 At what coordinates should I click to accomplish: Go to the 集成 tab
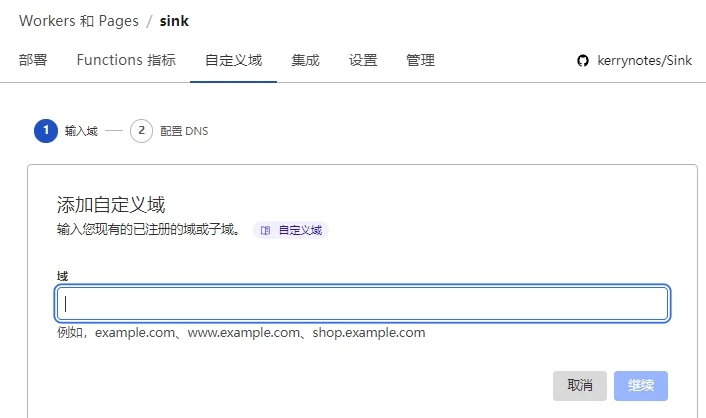(305, 60)
